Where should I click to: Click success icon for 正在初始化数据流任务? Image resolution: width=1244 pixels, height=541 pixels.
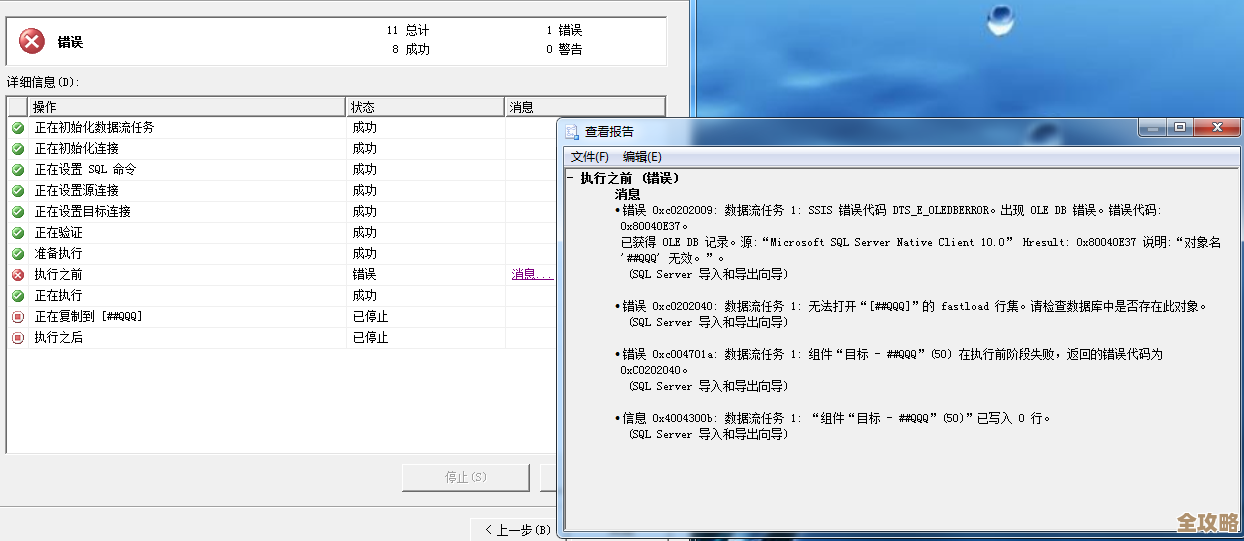coord(18,128)
